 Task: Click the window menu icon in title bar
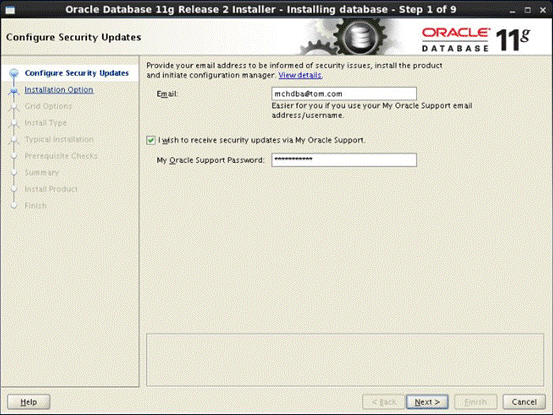click(11, 10)
